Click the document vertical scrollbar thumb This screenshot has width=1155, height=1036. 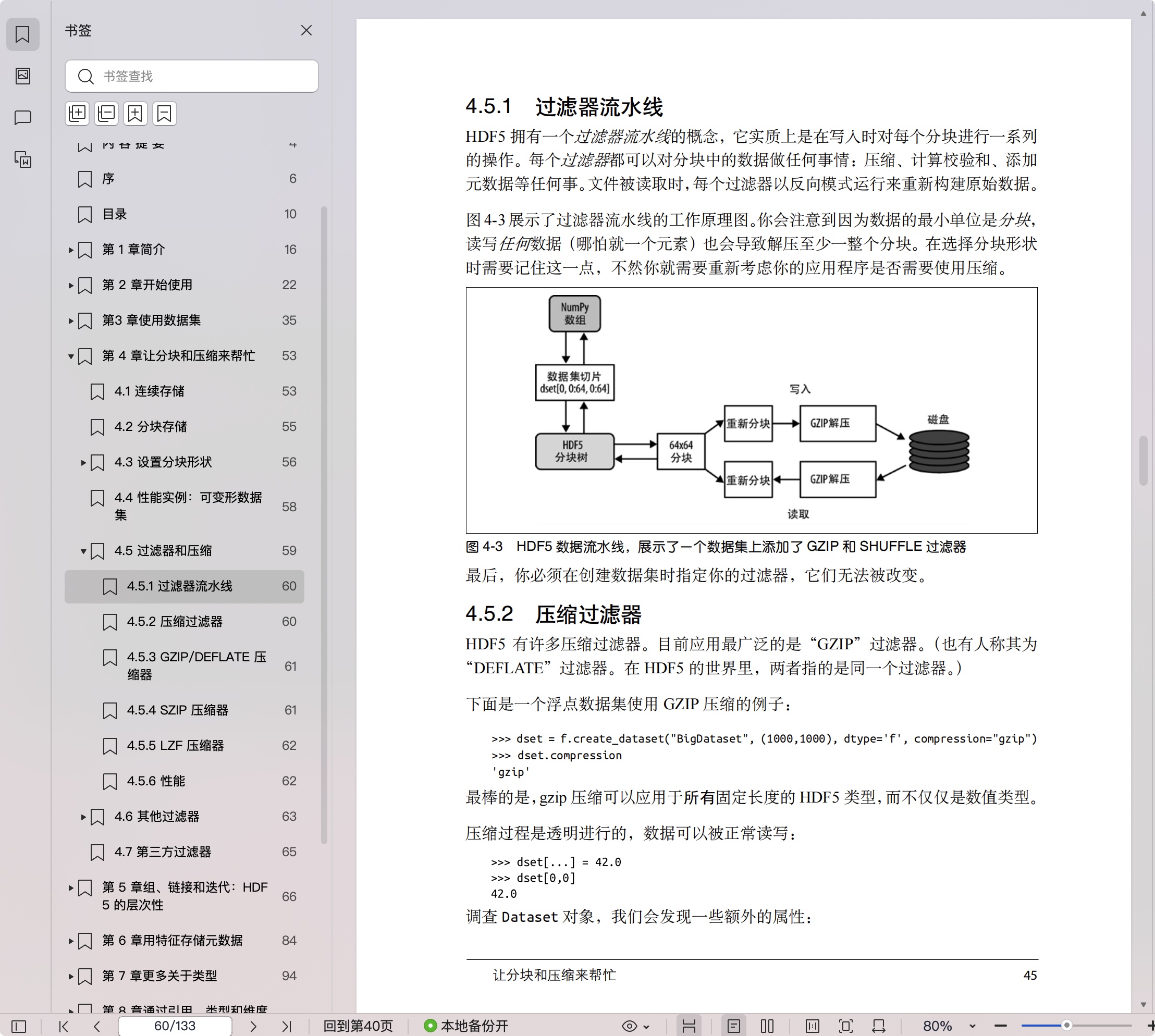1143,460
